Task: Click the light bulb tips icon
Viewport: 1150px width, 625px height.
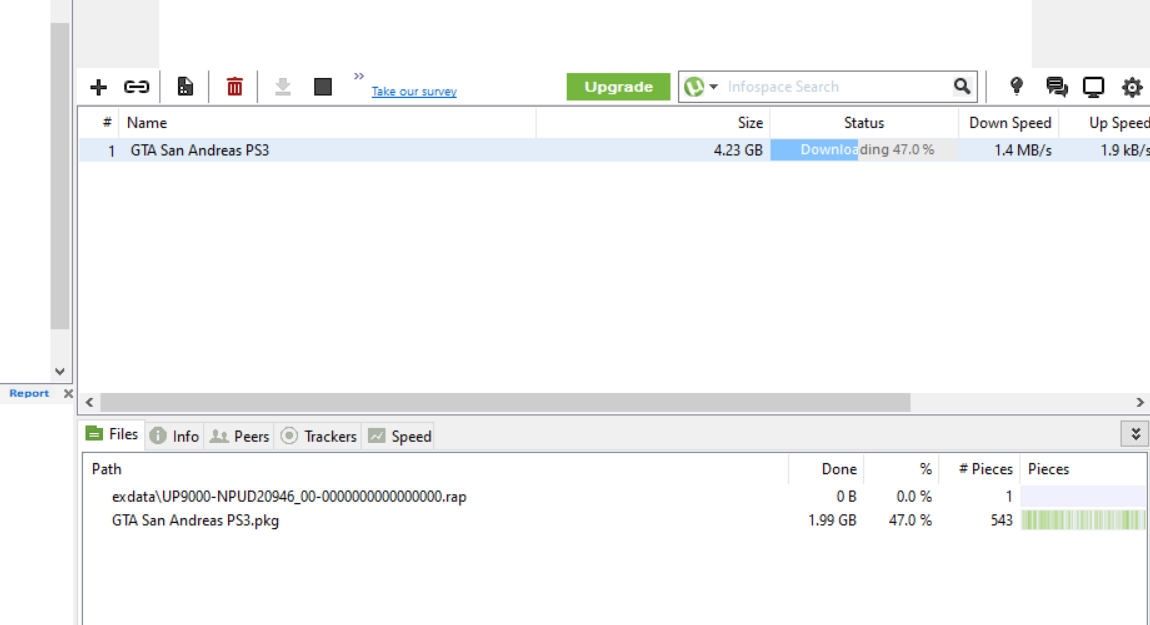Action: 1017,87
